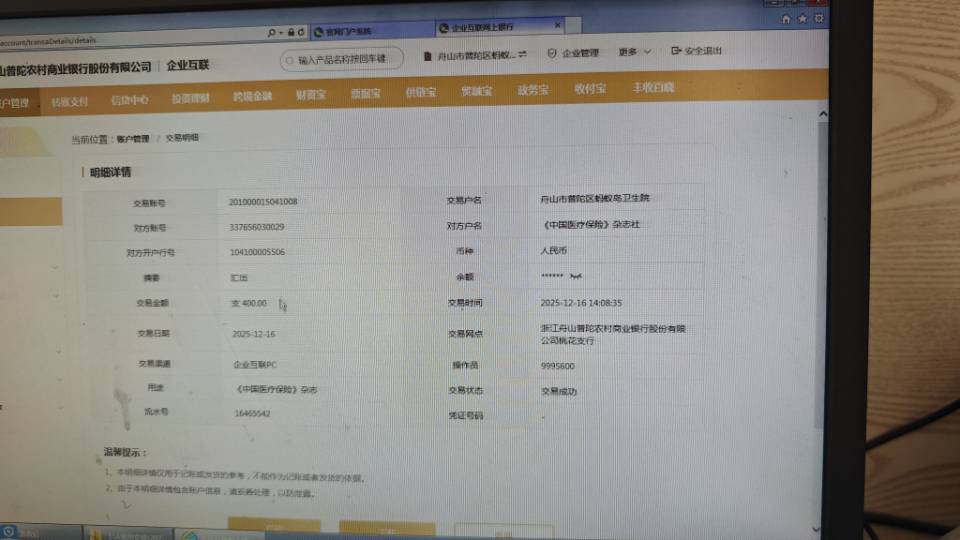The image size is (960, 540).
Task: Click the browser favorites star icon
Action: 802,19
